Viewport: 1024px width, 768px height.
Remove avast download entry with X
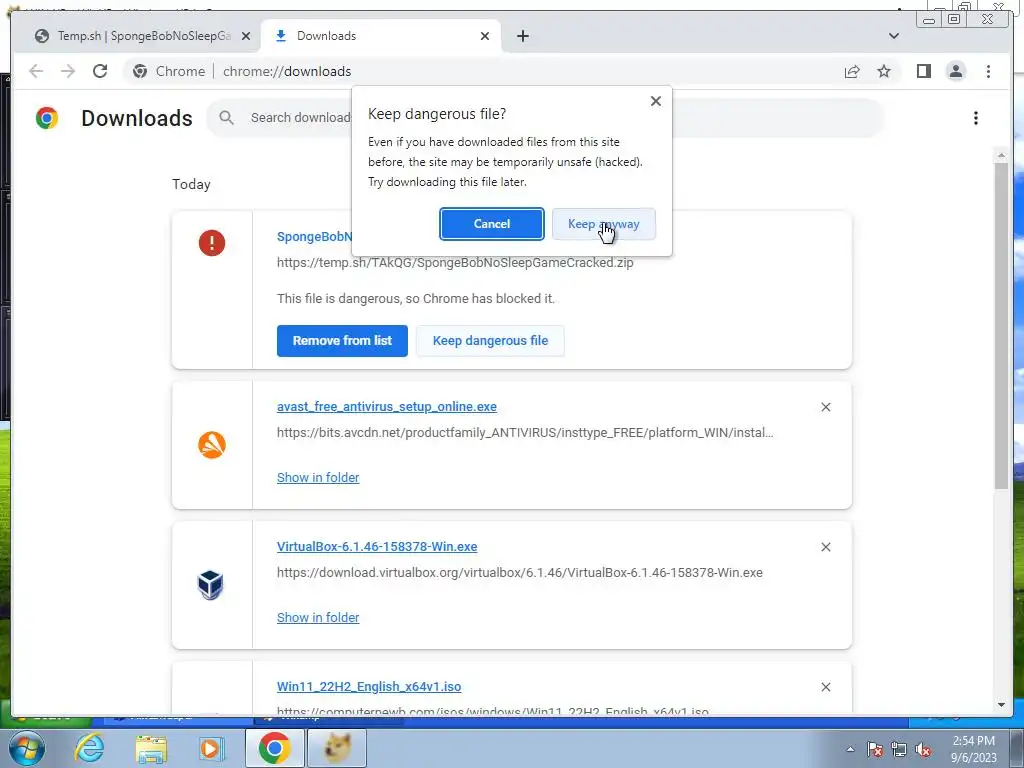pyautogui.click(x=825, y=407)
